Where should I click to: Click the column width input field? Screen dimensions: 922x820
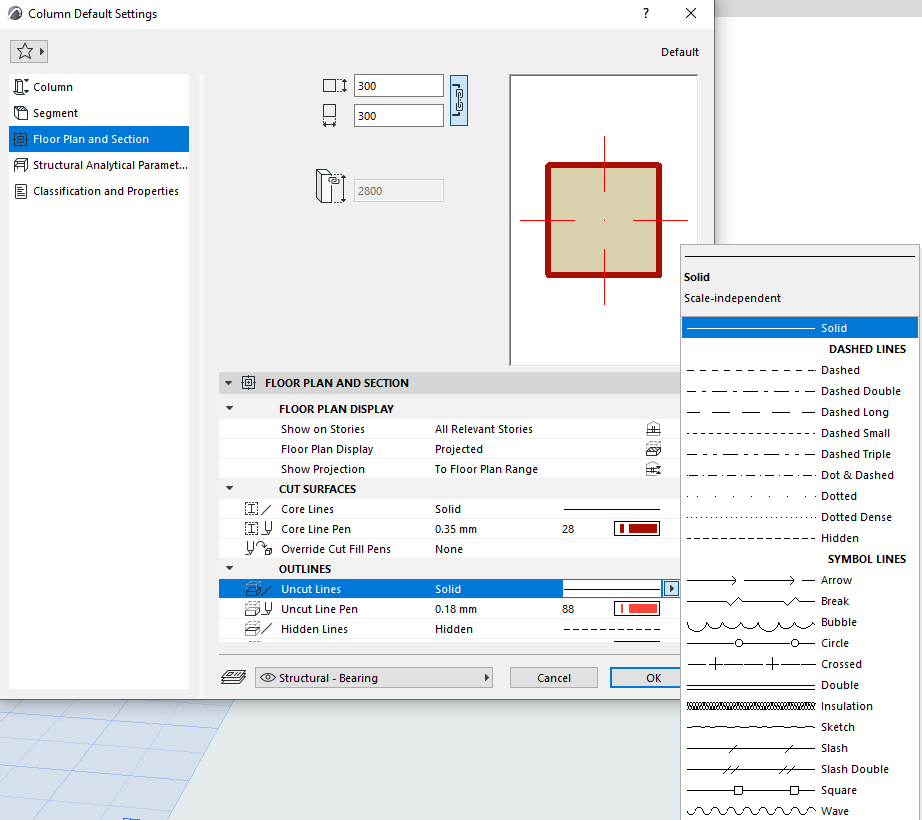tap(398, 86)
